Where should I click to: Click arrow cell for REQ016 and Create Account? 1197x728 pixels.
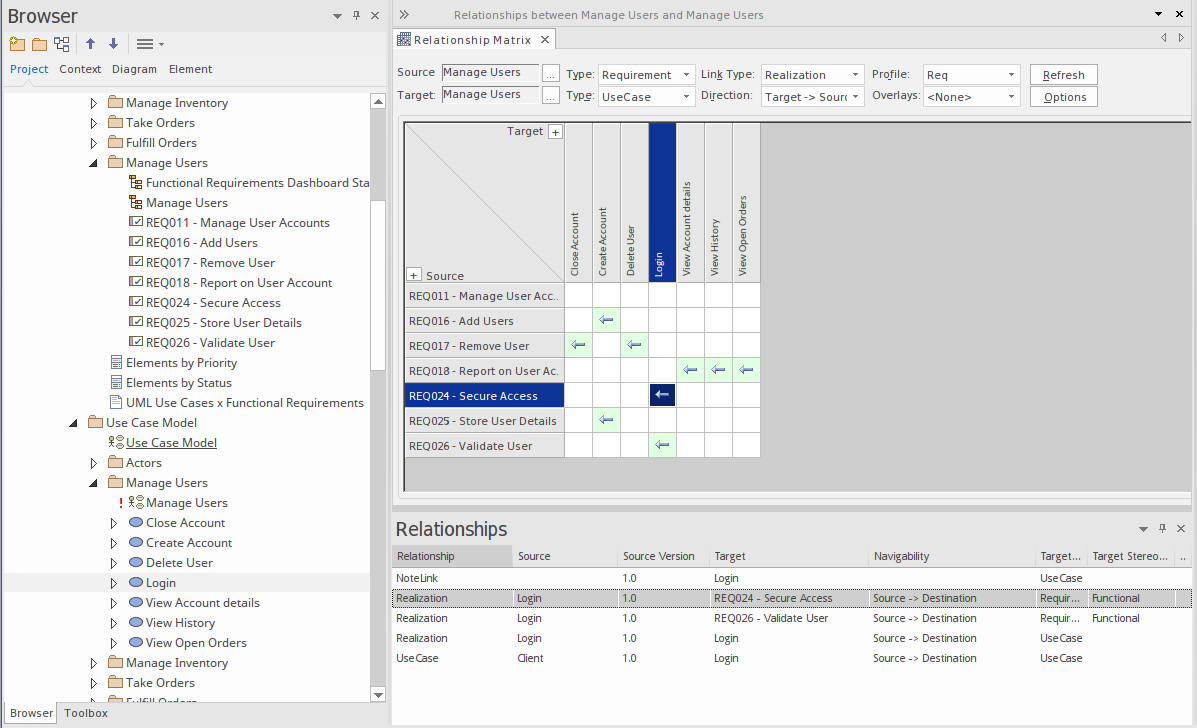pos(606,320)
